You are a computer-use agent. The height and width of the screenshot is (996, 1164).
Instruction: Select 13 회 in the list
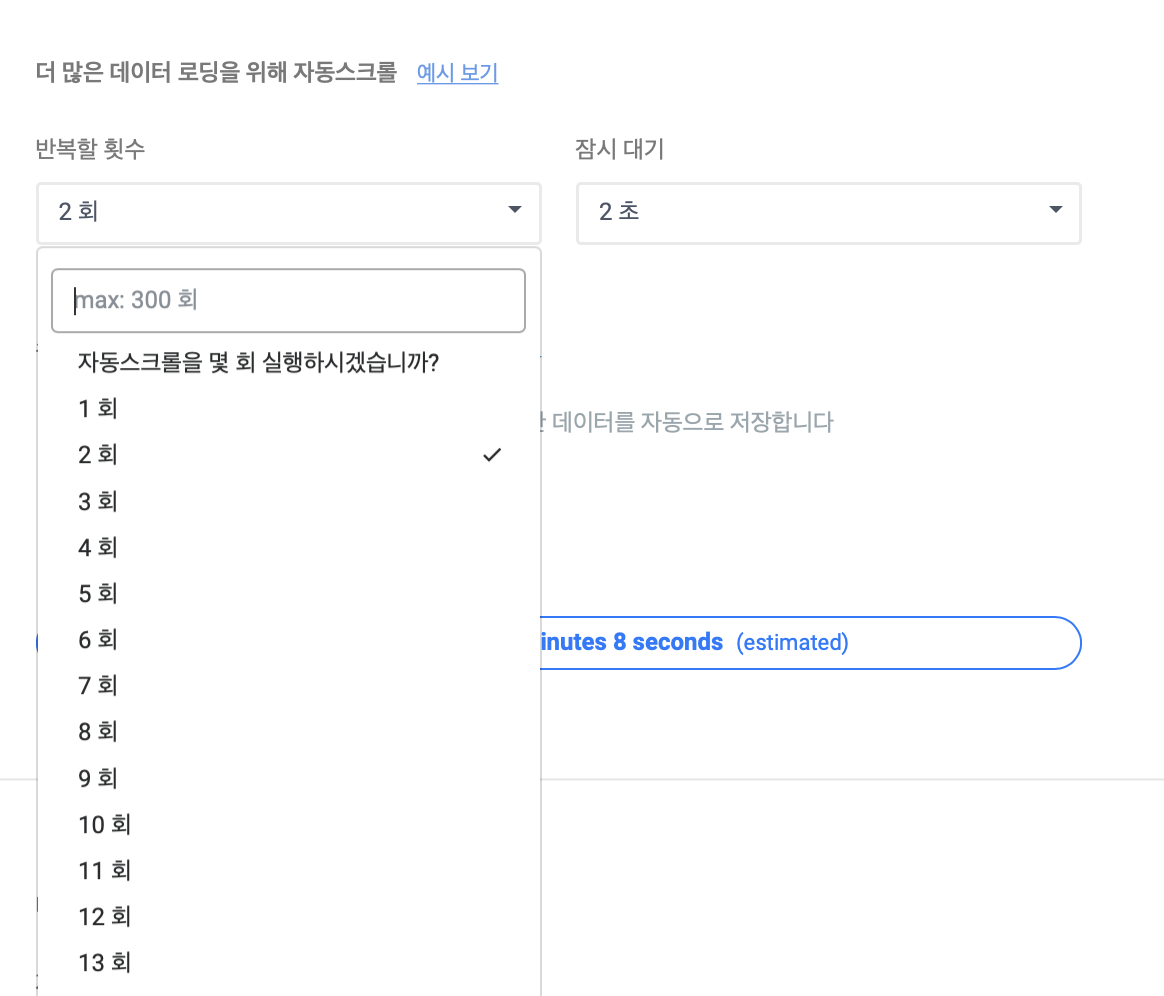[x=105, y=962]
